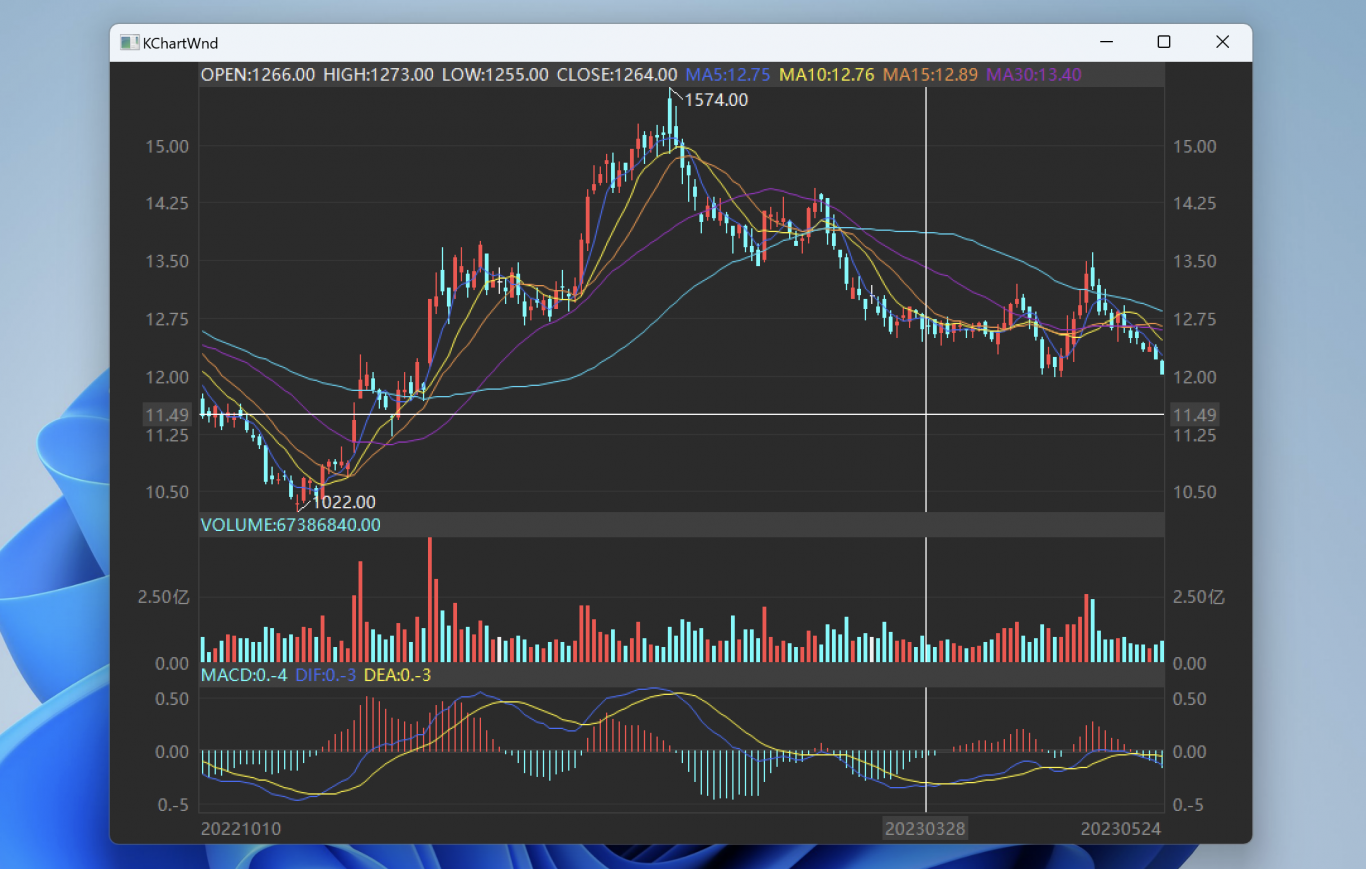Click the left axis 12.00 price label
Image resolution: width=1366 pixels, height=869 pixels.
167,377
